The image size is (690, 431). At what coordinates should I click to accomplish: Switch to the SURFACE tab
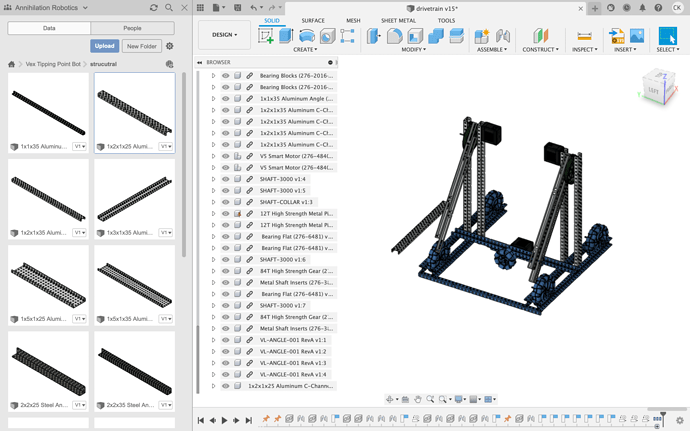tap(313, 21)
